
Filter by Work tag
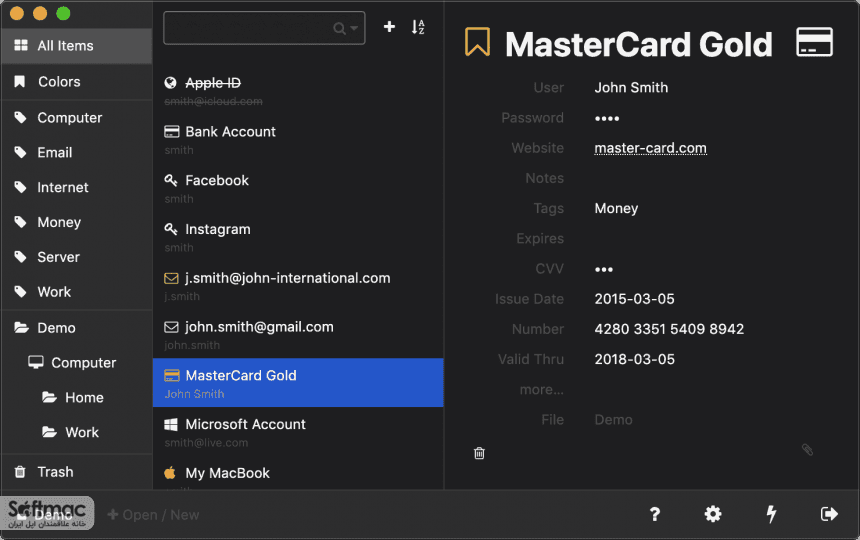(x=77, y=292)
